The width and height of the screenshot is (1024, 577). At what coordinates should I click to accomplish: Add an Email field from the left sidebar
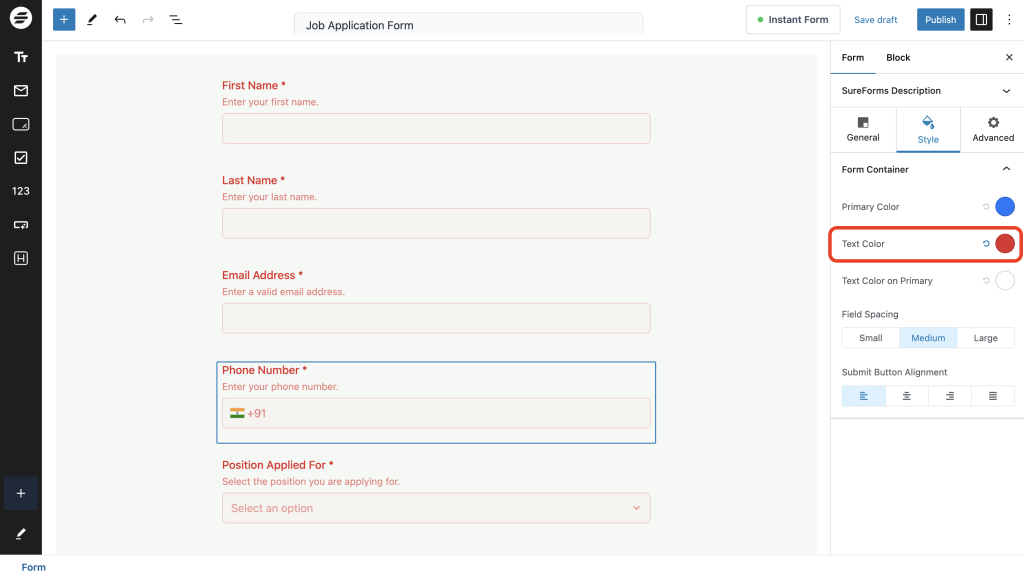[20, 90]
